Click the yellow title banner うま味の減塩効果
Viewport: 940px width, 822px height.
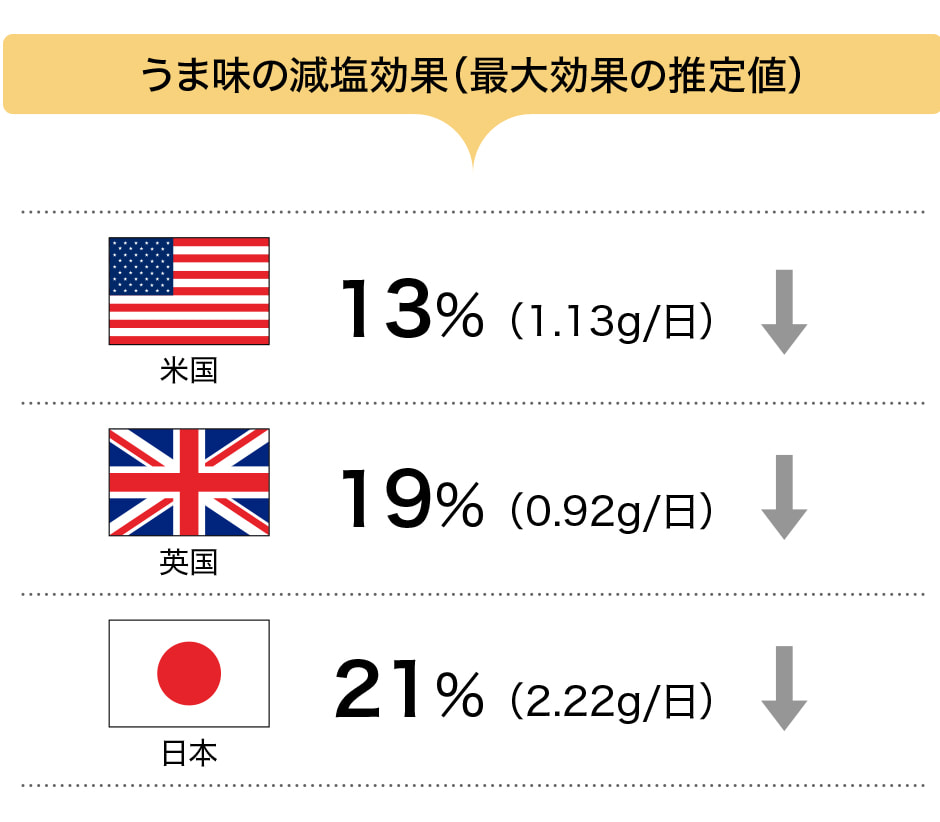[x=471, y=74]
